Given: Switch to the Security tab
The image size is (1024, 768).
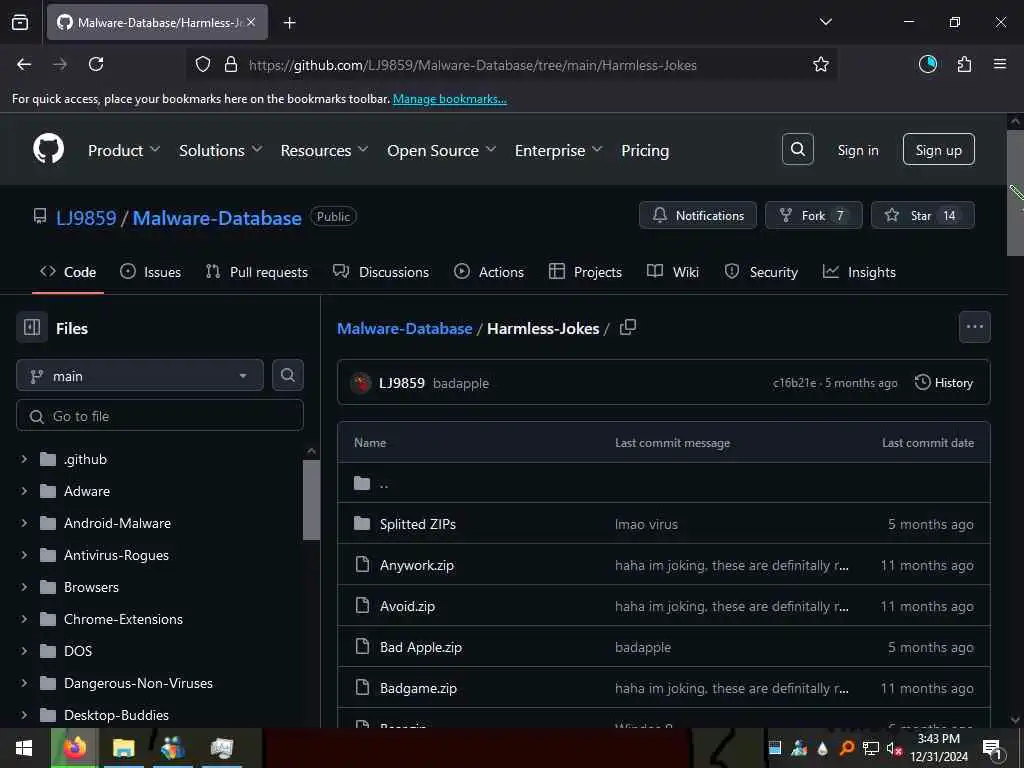Looking at the screenshot, I should [x=761, y=272].
